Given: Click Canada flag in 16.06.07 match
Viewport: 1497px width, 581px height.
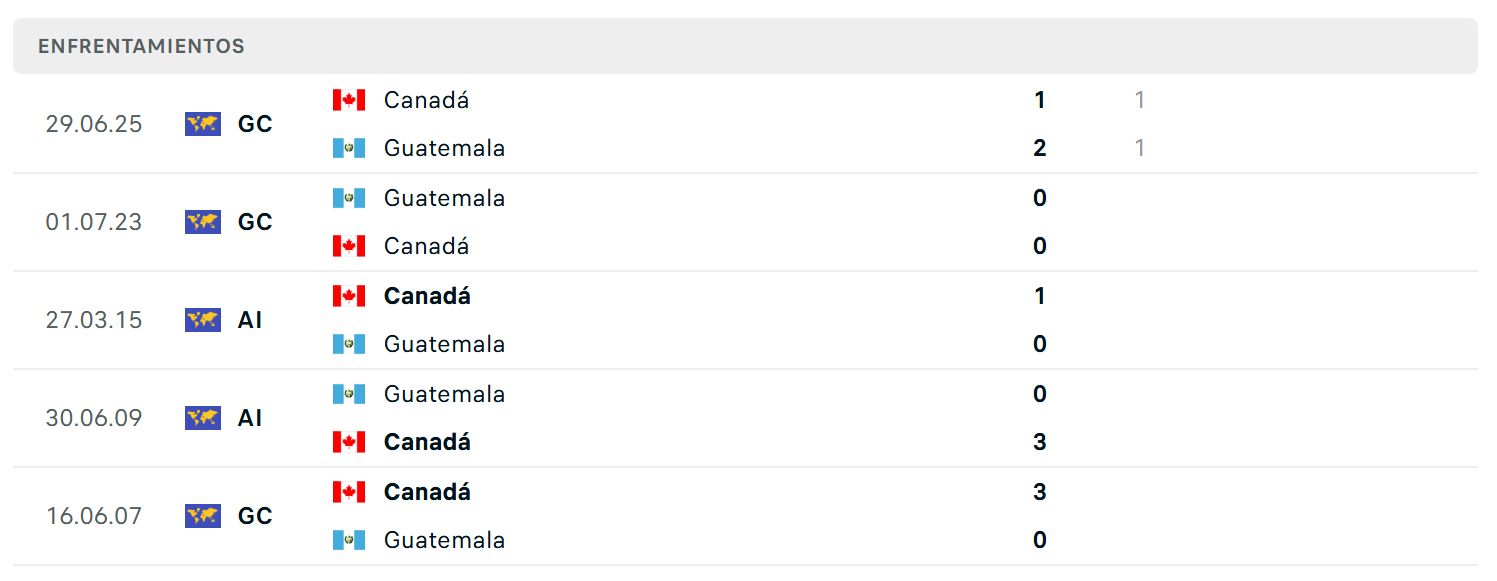Looking at the screenshot, I should (349, 492).
